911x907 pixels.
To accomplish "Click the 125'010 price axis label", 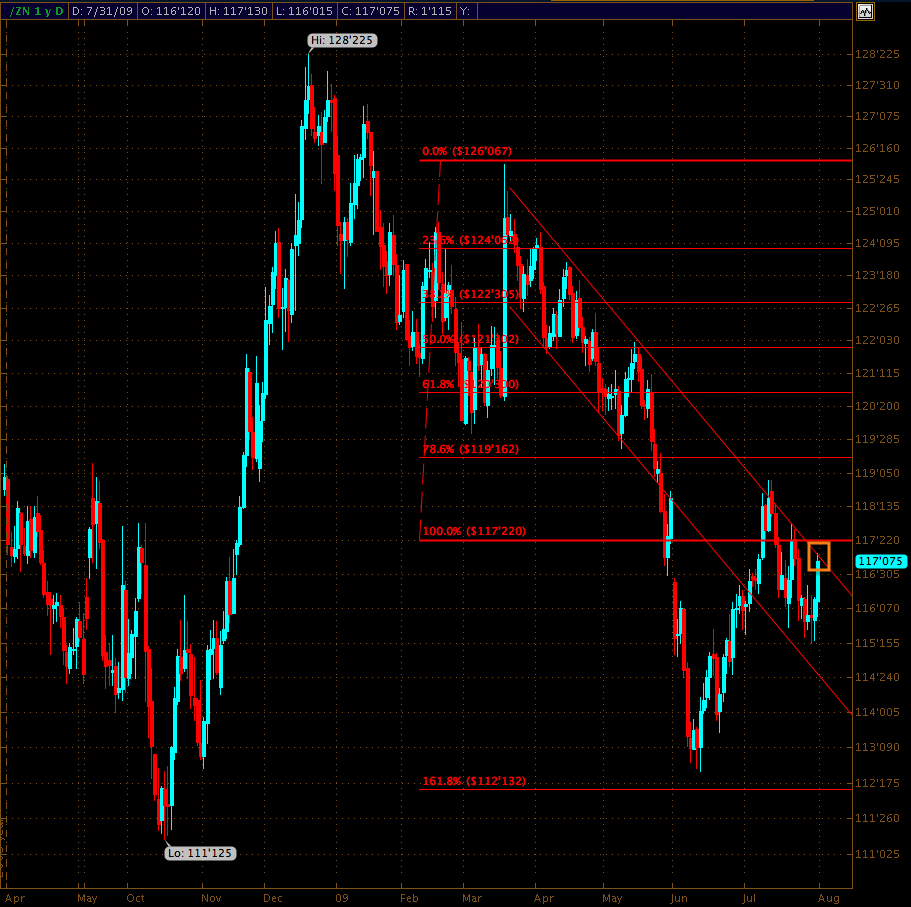I will [877, 211].
